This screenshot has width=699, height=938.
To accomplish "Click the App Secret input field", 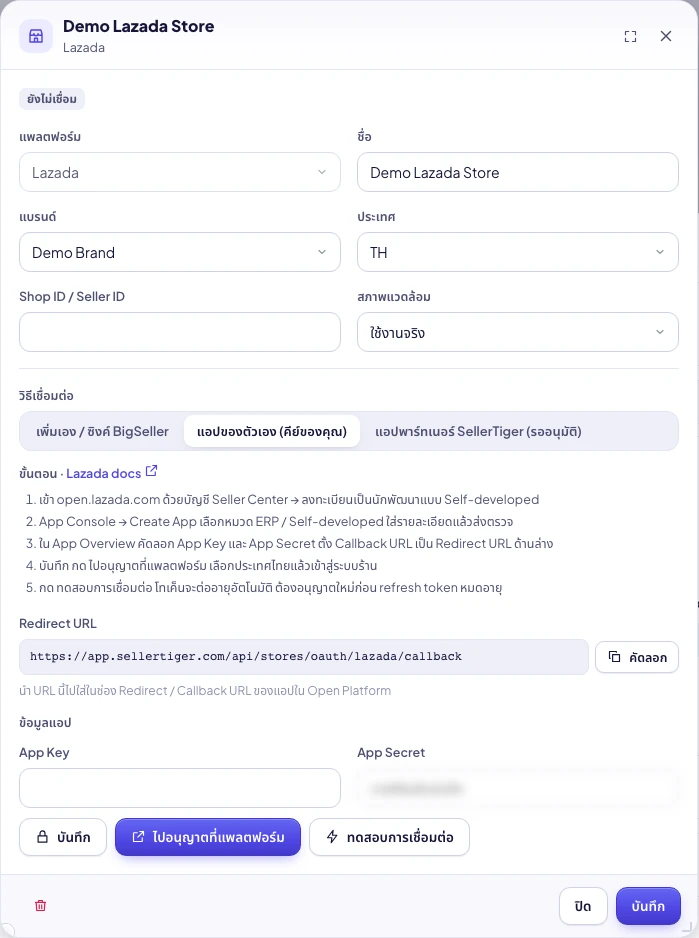I will [x=518, y=788].
